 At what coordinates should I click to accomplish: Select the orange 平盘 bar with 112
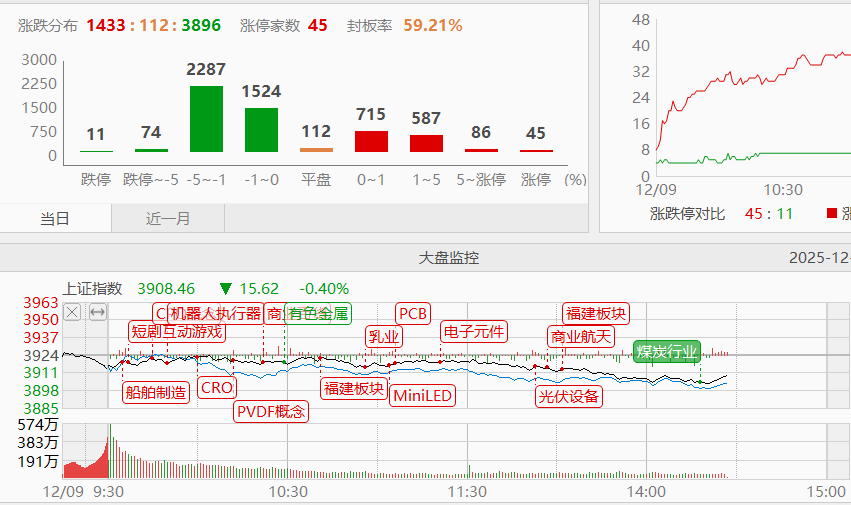coord(316,150)
